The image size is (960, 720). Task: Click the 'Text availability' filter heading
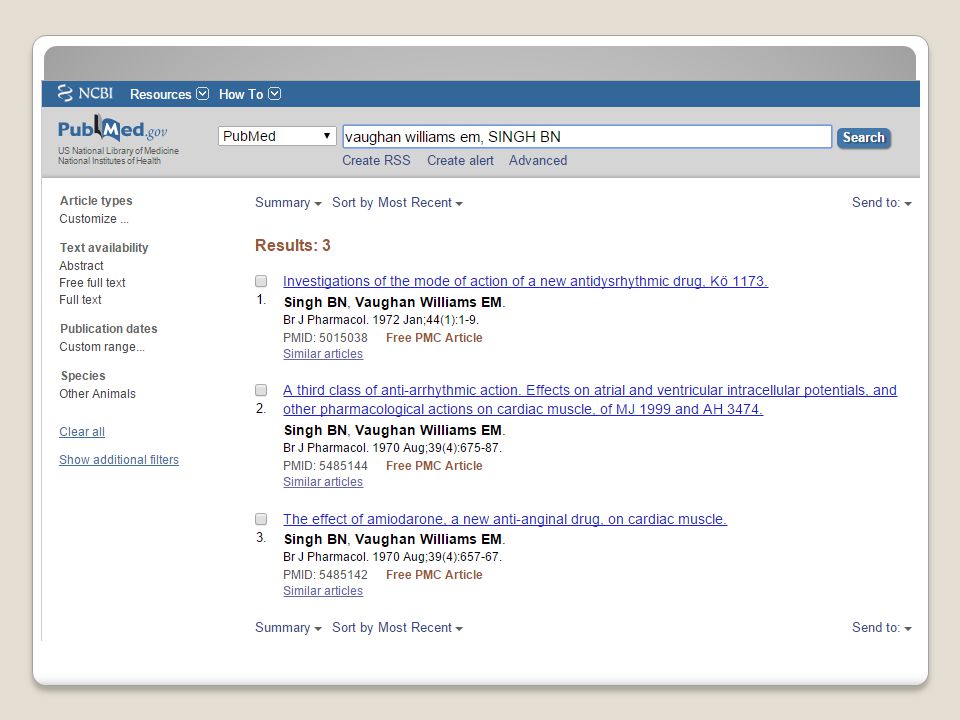click(104, 248)
